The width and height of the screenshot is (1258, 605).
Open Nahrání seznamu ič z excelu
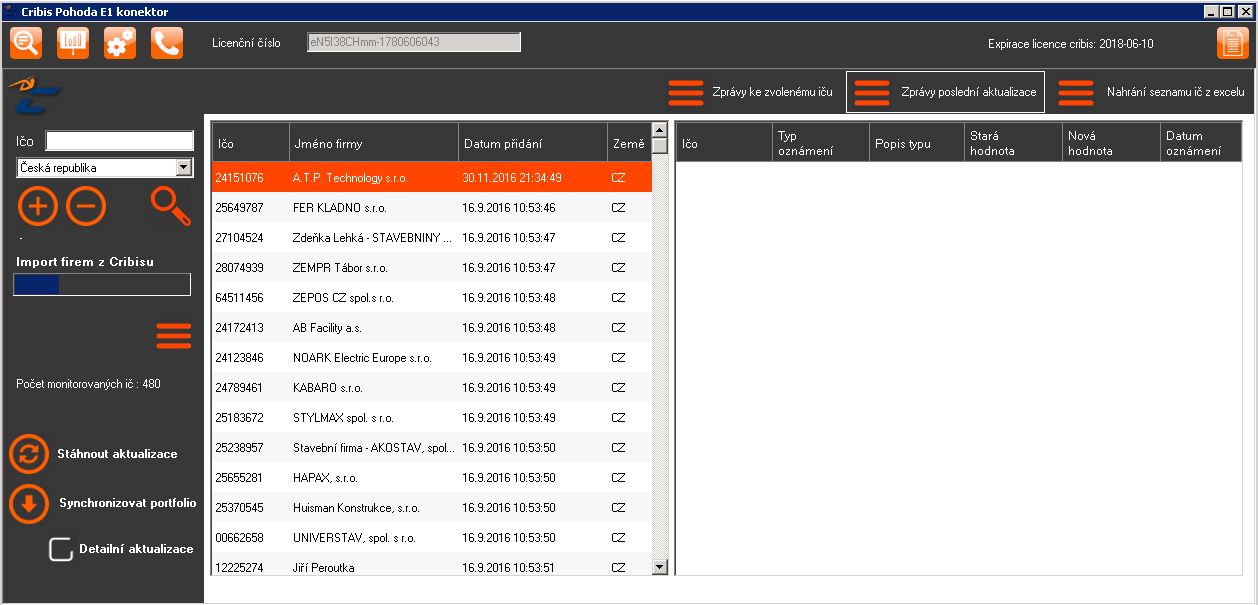[1151, 92]
